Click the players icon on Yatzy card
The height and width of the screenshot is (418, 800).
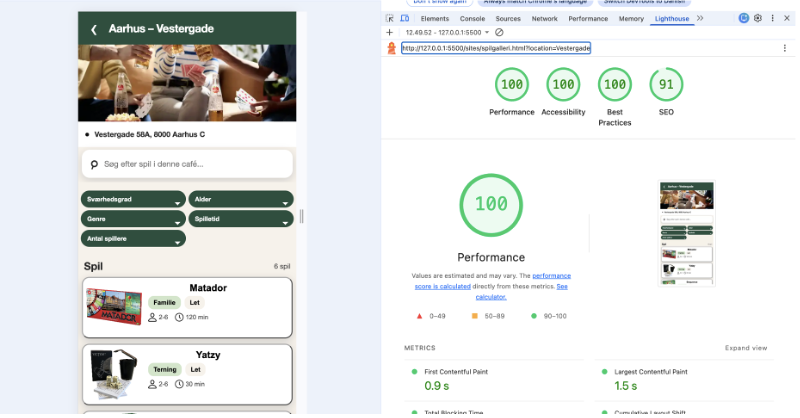point(152,384)
